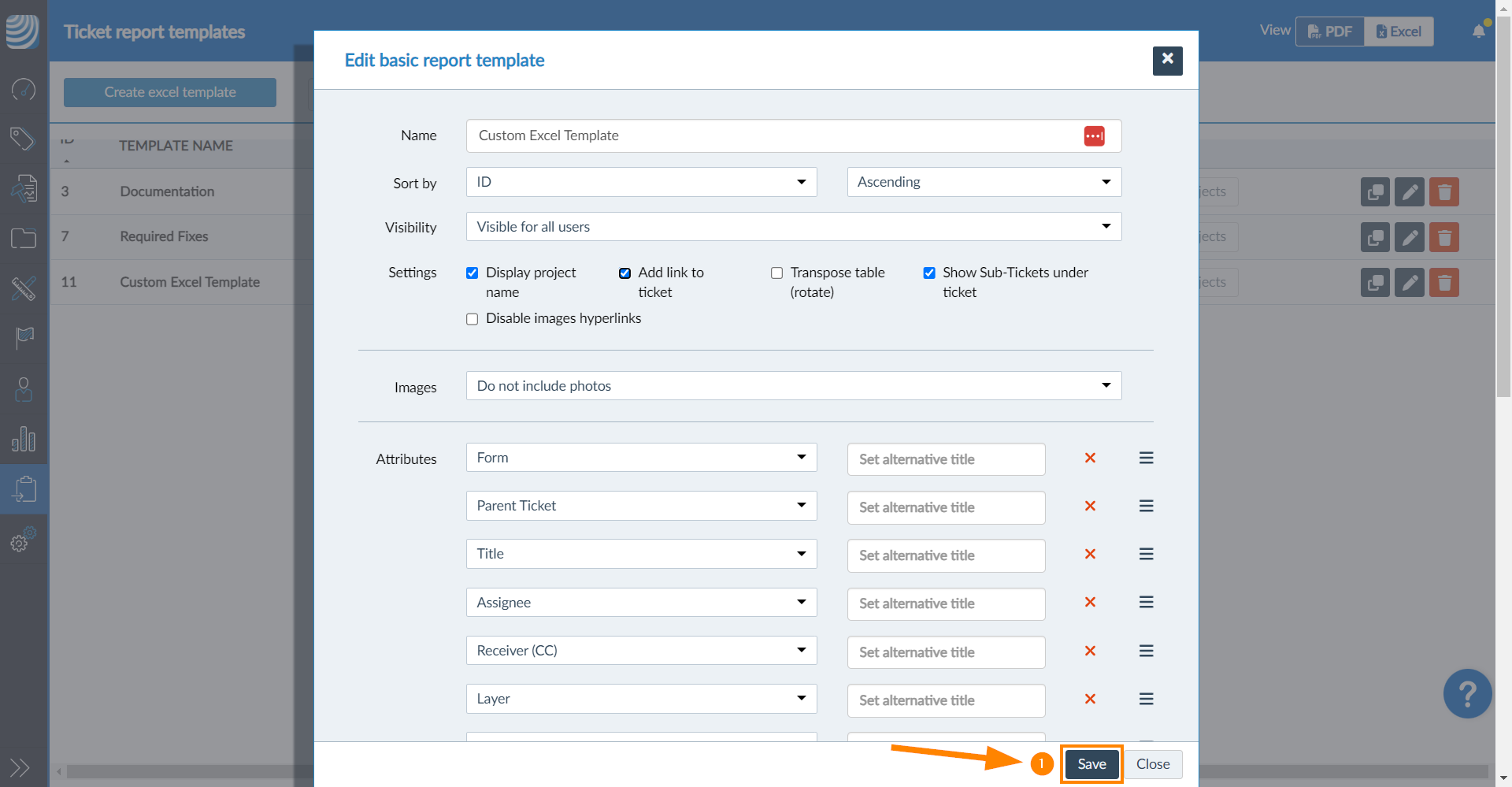Duplicate the Required Fixes template
Image resolution: width=1512 pixels, height=787 pixels.
[1375, 237]
